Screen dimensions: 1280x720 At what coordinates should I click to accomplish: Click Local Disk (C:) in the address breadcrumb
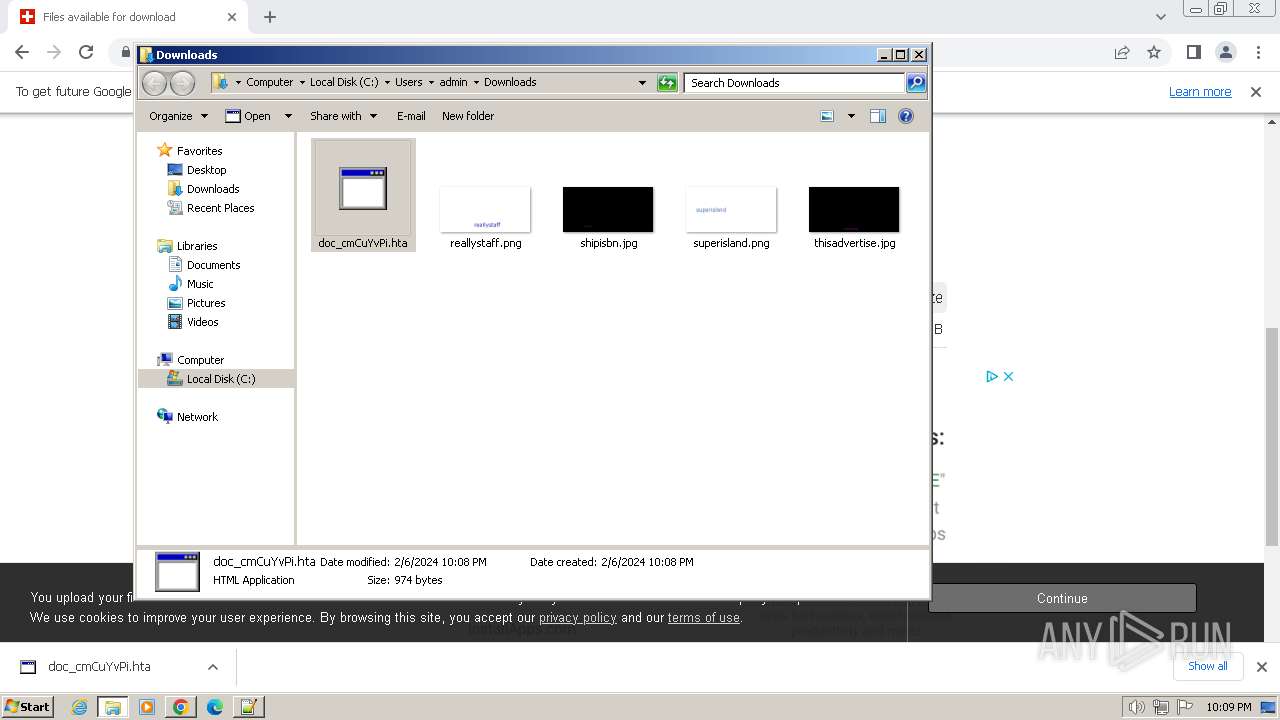344,82
